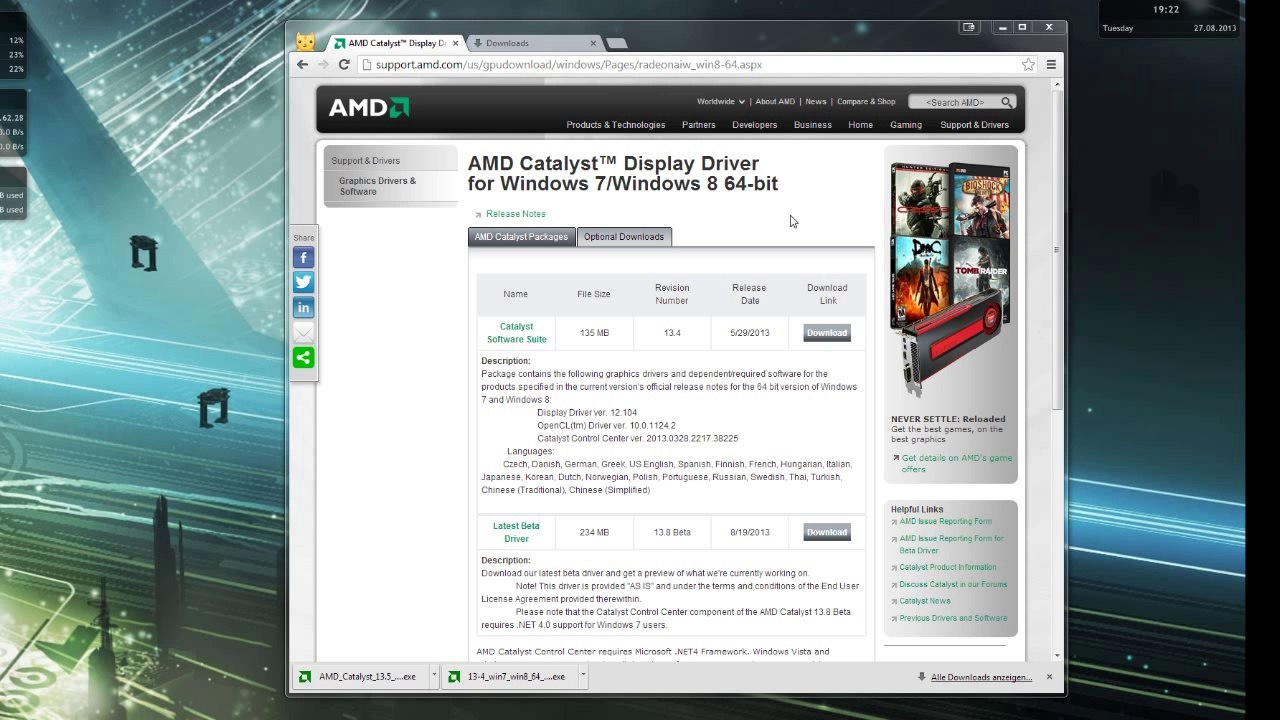Click the cat avatar icon in Chrome
Screen dimensions: 1280x720
(305, 42)
